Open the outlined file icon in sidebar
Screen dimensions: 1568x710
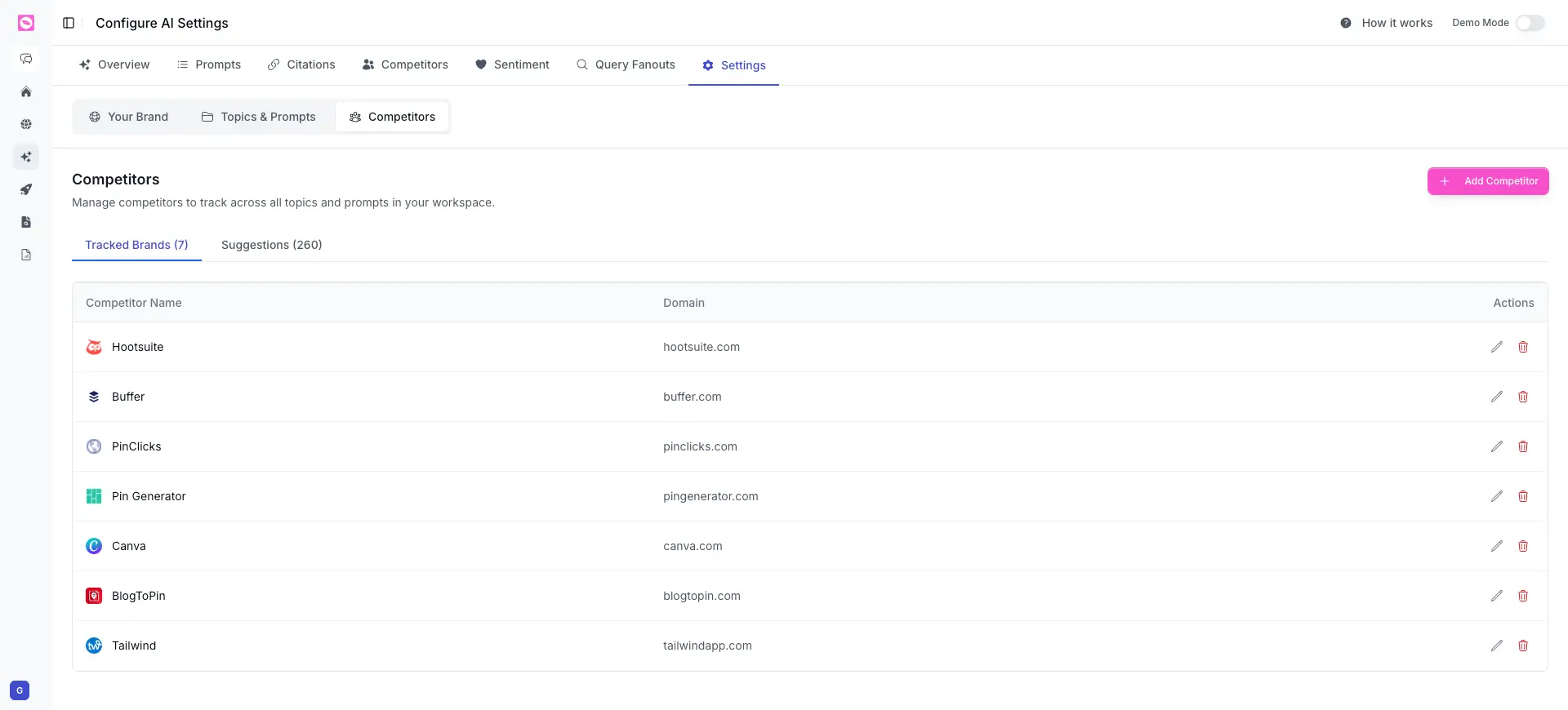pyautogui.click(x=26, y=255)
